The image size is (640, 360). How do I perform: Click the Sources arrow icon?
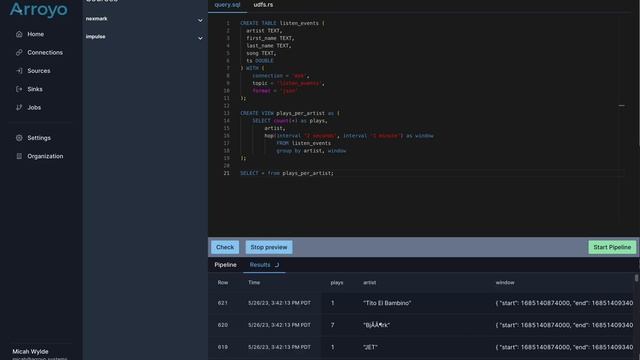tap(19, 71)
